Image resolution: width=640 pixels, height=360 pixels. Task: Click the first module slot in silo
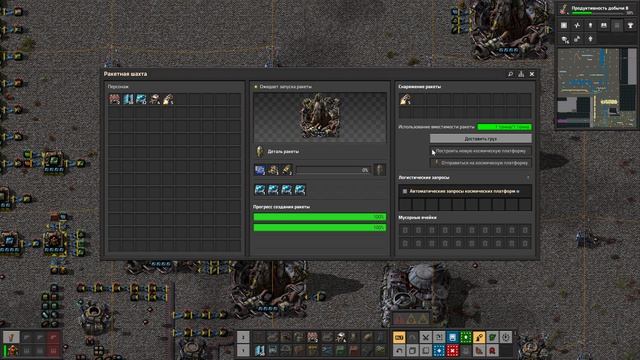(260, 189)
